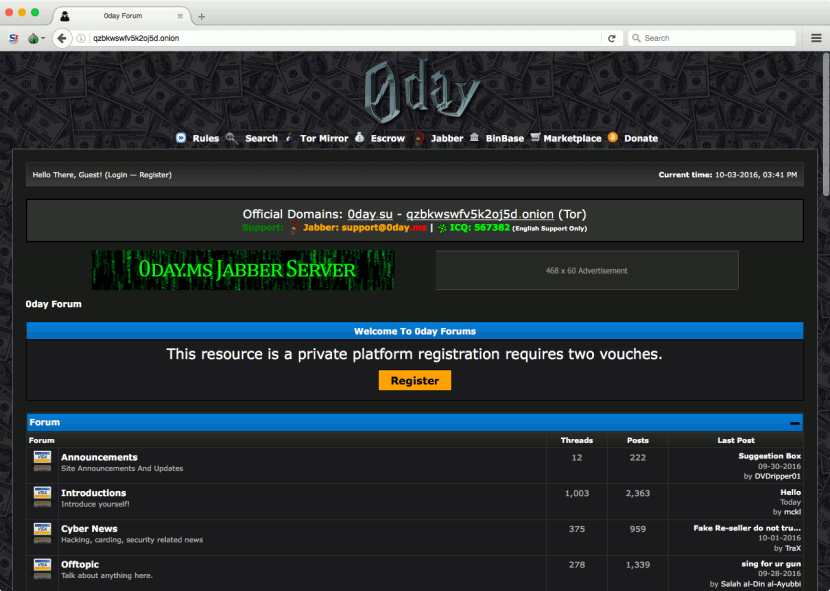Viewport: 830px width, 591px height.
Task: Open the browser hamburger menu
Action: click(x=815, y=38)
